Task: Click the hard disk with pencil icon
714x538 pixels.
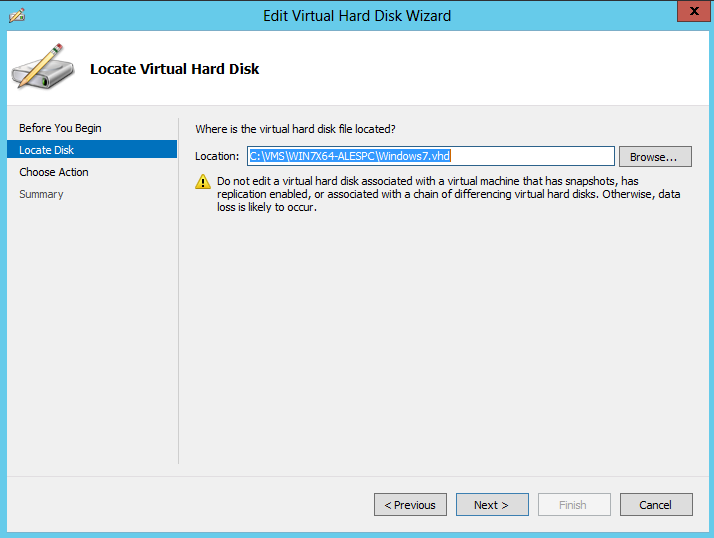Action: click(42, 67)
